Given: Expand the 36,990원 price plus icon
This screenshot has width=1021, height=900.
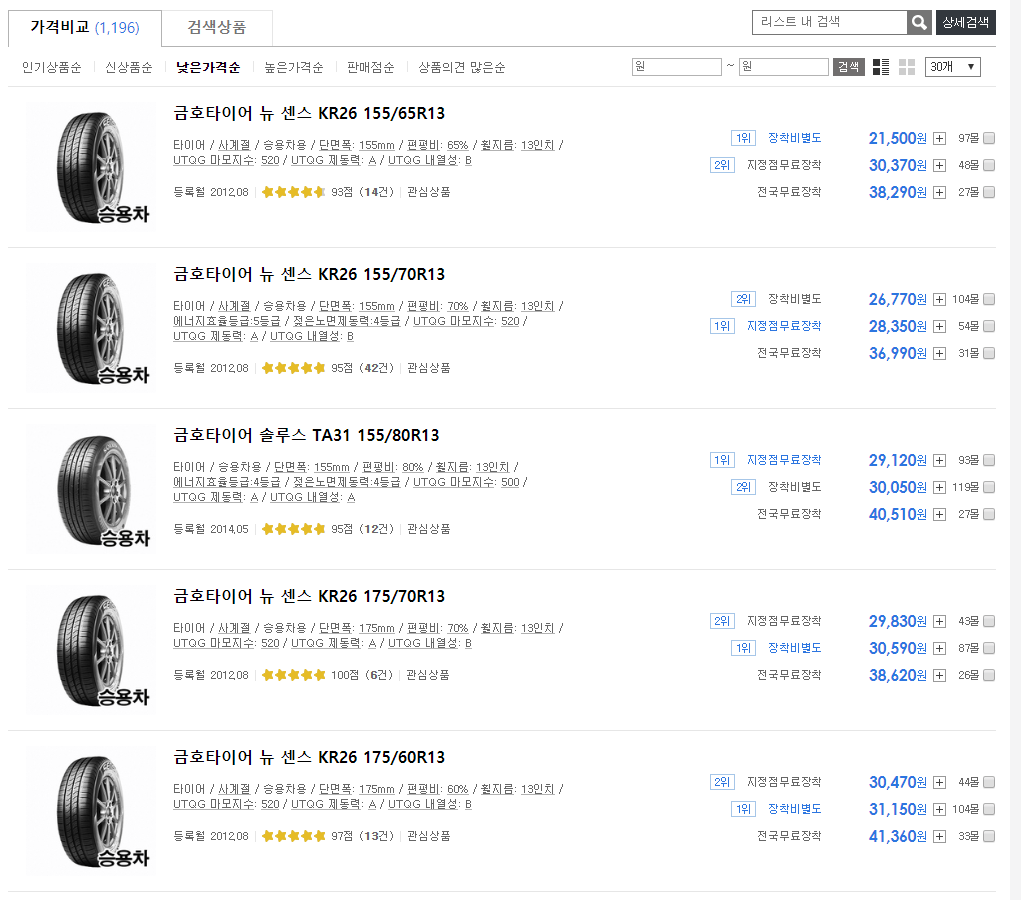Looking at the screenshot, I should 939,354.
